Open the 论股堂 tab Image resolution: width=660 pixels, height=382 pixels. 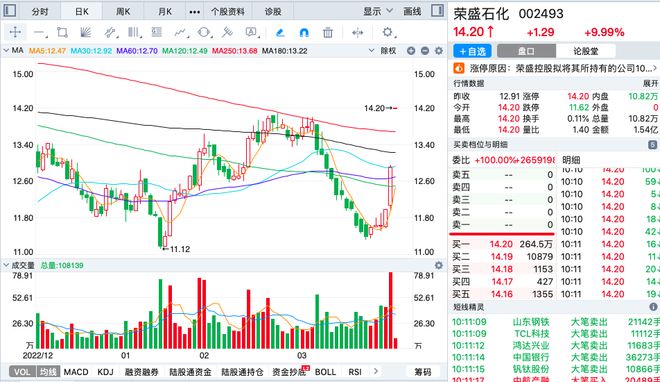[x=585, y=51]
